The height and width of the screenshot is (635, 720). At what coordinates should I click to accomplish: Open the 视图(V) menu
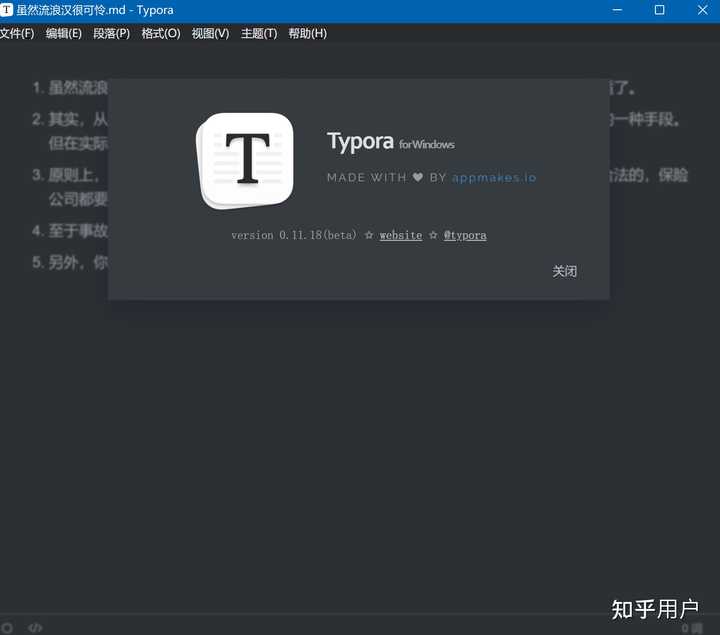pos(210,34)
